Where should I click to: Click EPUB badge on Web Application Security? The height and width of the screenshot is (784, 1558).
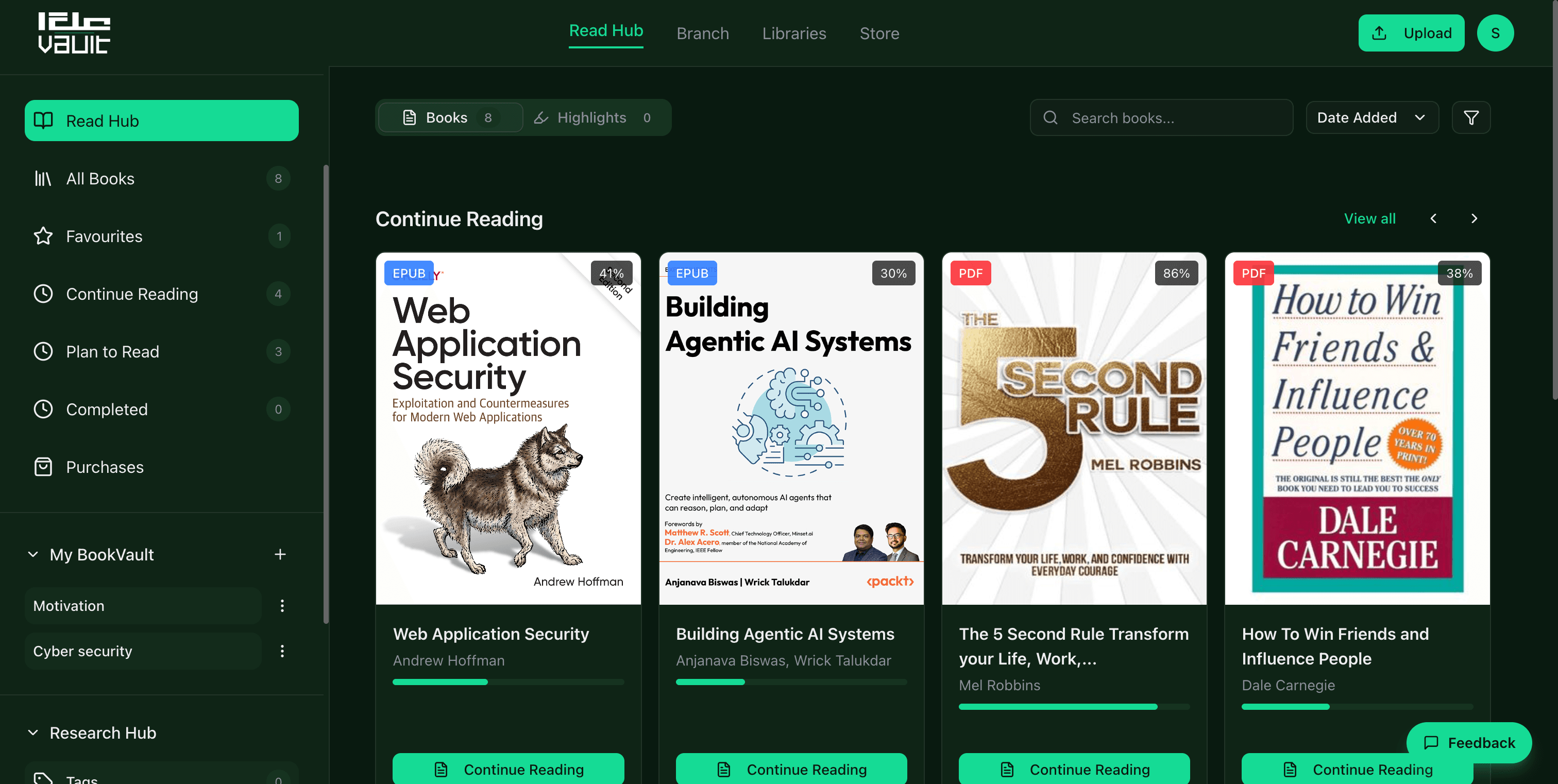click(x=409, y=273)
